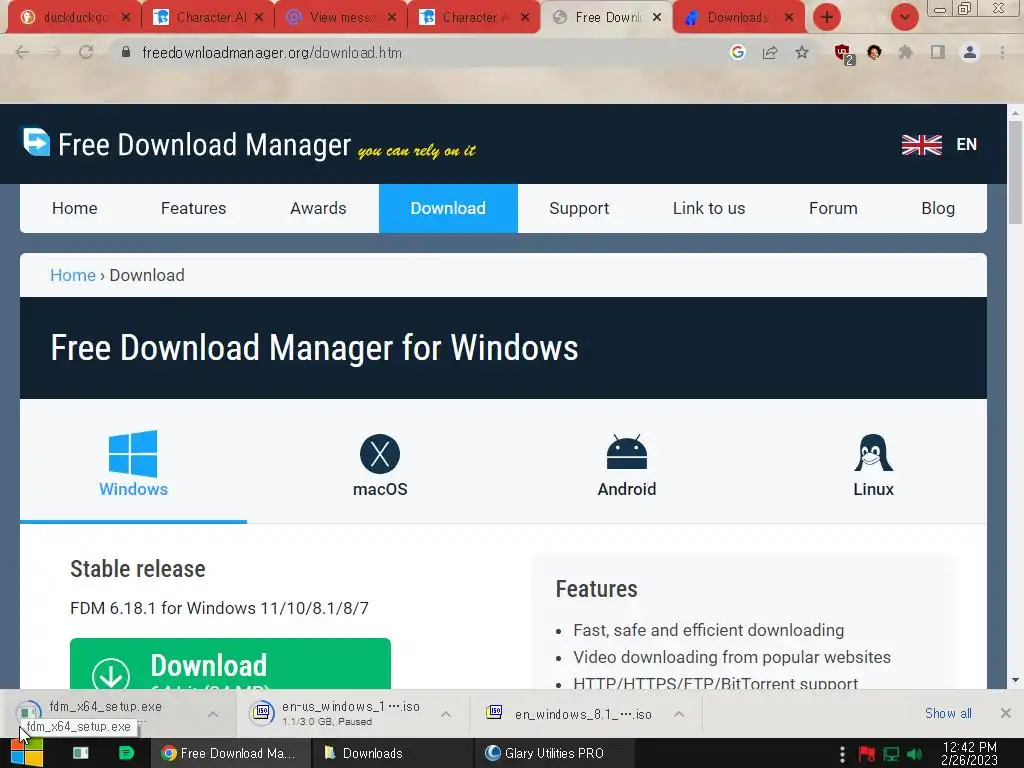1024x768 pixels.
Task: Open the Support nav item
Action: 579,208
